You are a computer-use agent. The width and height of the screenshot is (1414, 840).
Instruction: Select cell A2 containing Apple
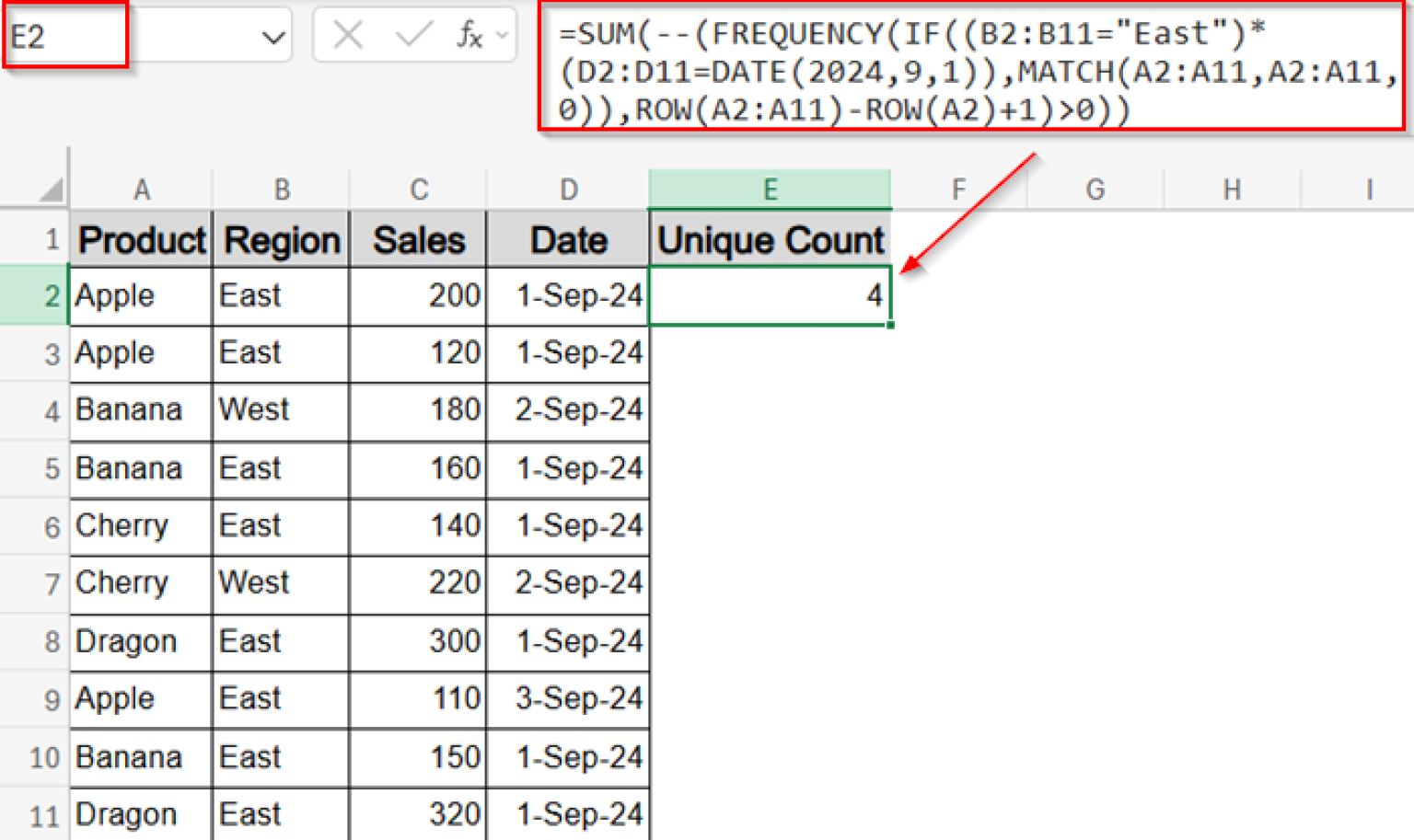click(x=140, y=295)
